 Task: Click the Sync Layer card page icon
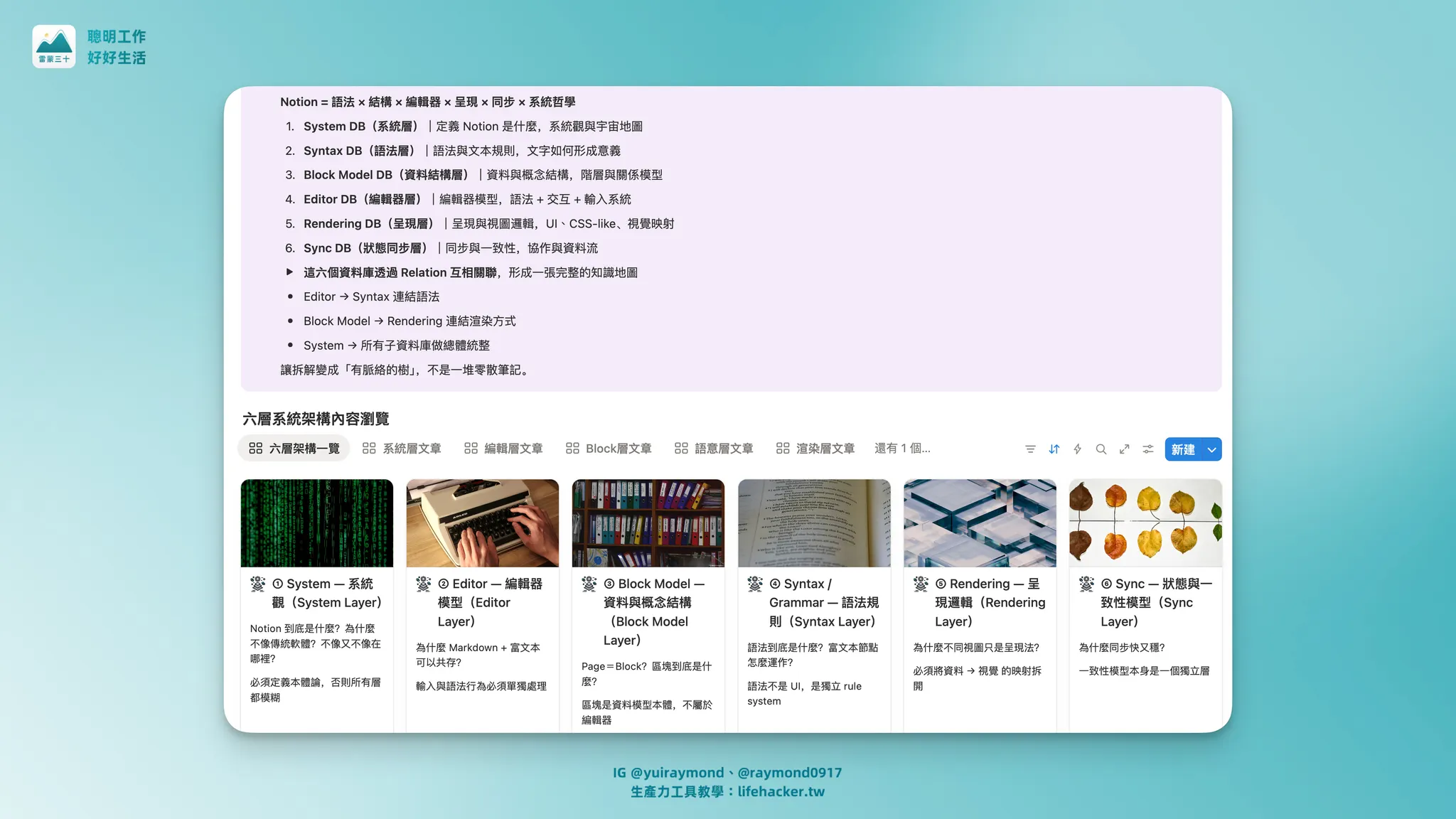[x=1086, y=584]
